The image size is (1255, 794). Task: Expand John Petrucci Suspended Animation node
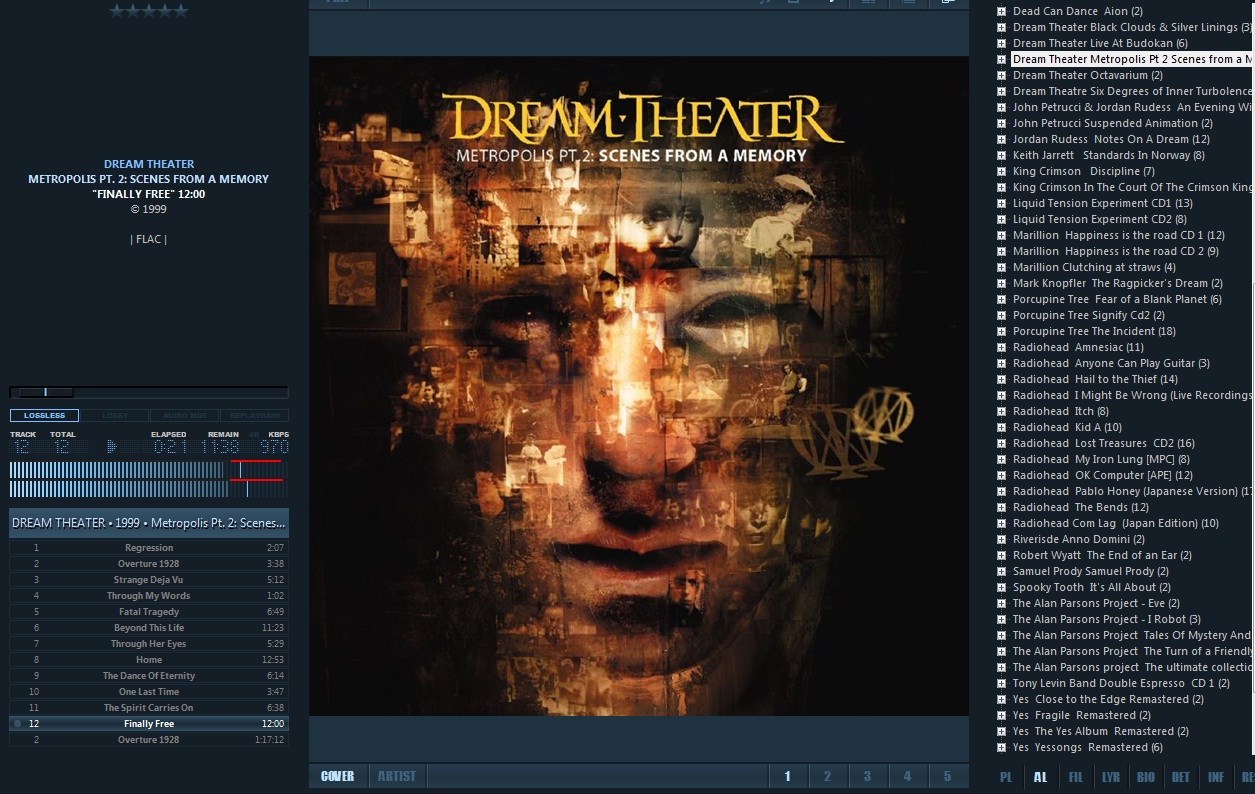(x=1001, y=123)
